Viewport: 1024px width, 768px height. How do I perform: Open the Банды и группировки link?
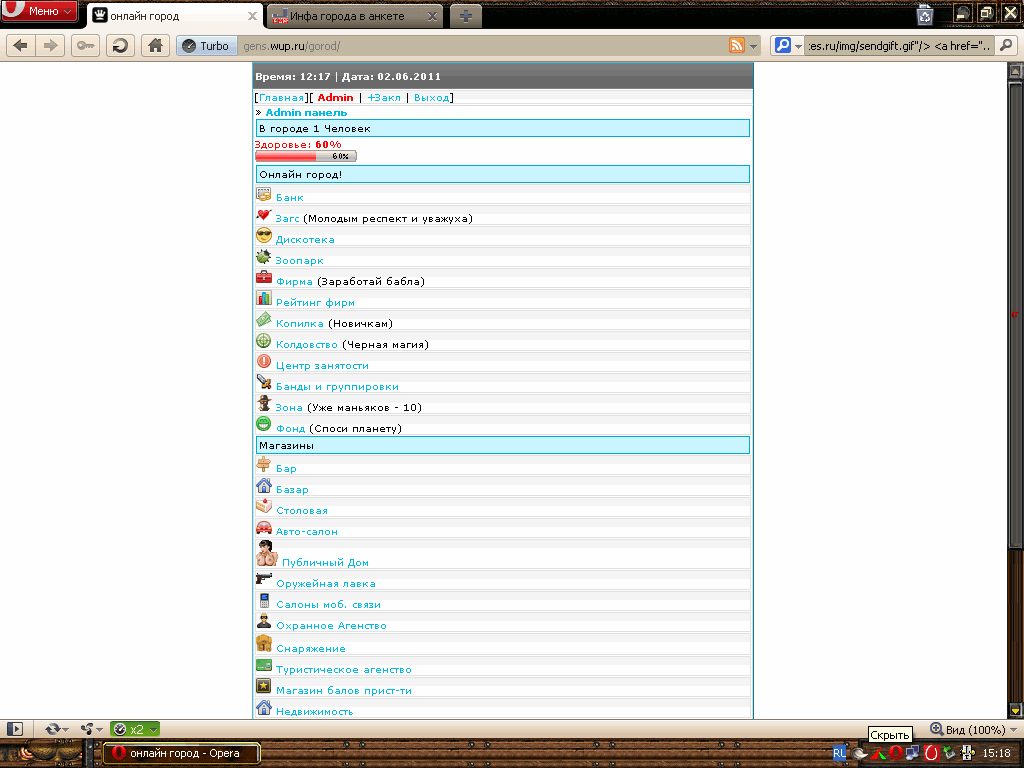pyautogui.click(x=337, y=386)
